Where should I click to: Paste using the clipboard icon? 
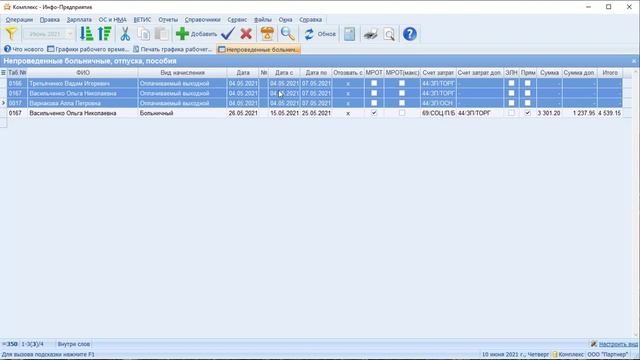pyautogui.click(x=162, y=34)
